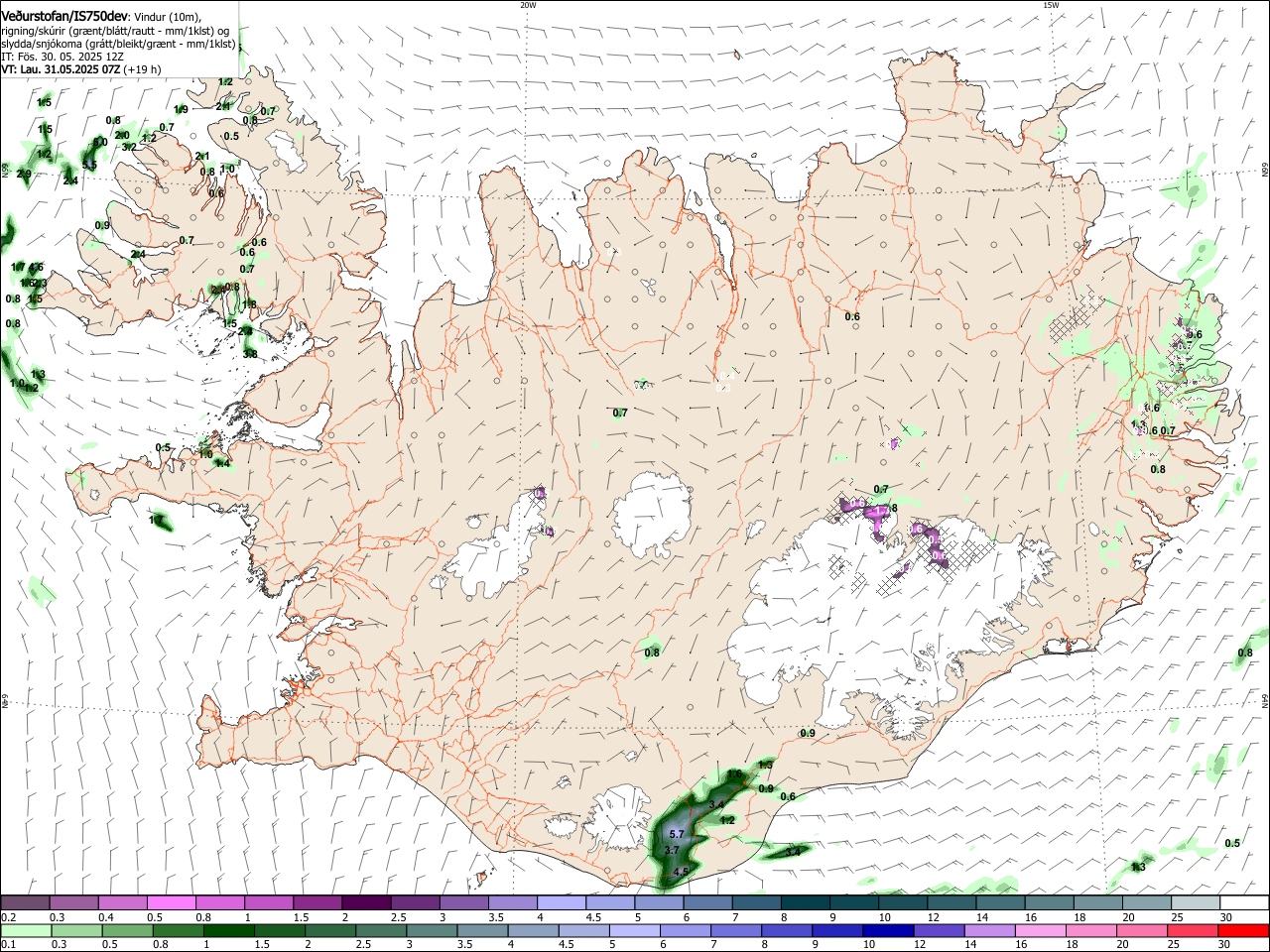1270x952 pixels.
Task: Pick the crimson swatch between 25 and 30, lower row
Action: point(1192,931)
